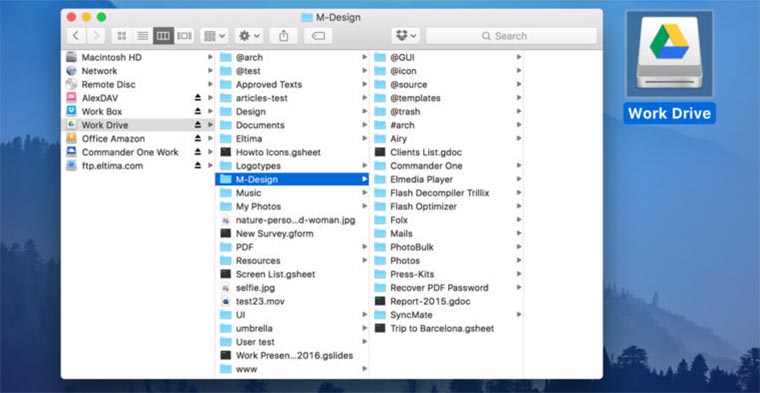Eject the Commander One Work volume
The height and width of the screenshot is (393, 760).
pos(198,152)
